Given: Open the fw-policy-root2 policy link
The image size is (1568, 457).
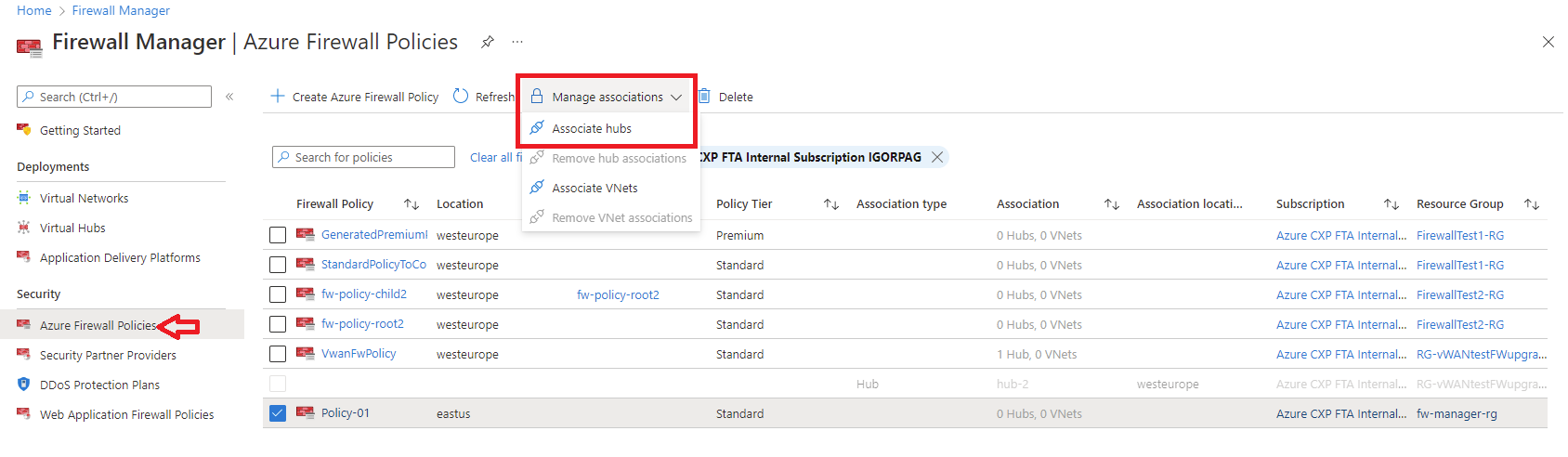Looking at the screenshot, I should tap(362, 324).
